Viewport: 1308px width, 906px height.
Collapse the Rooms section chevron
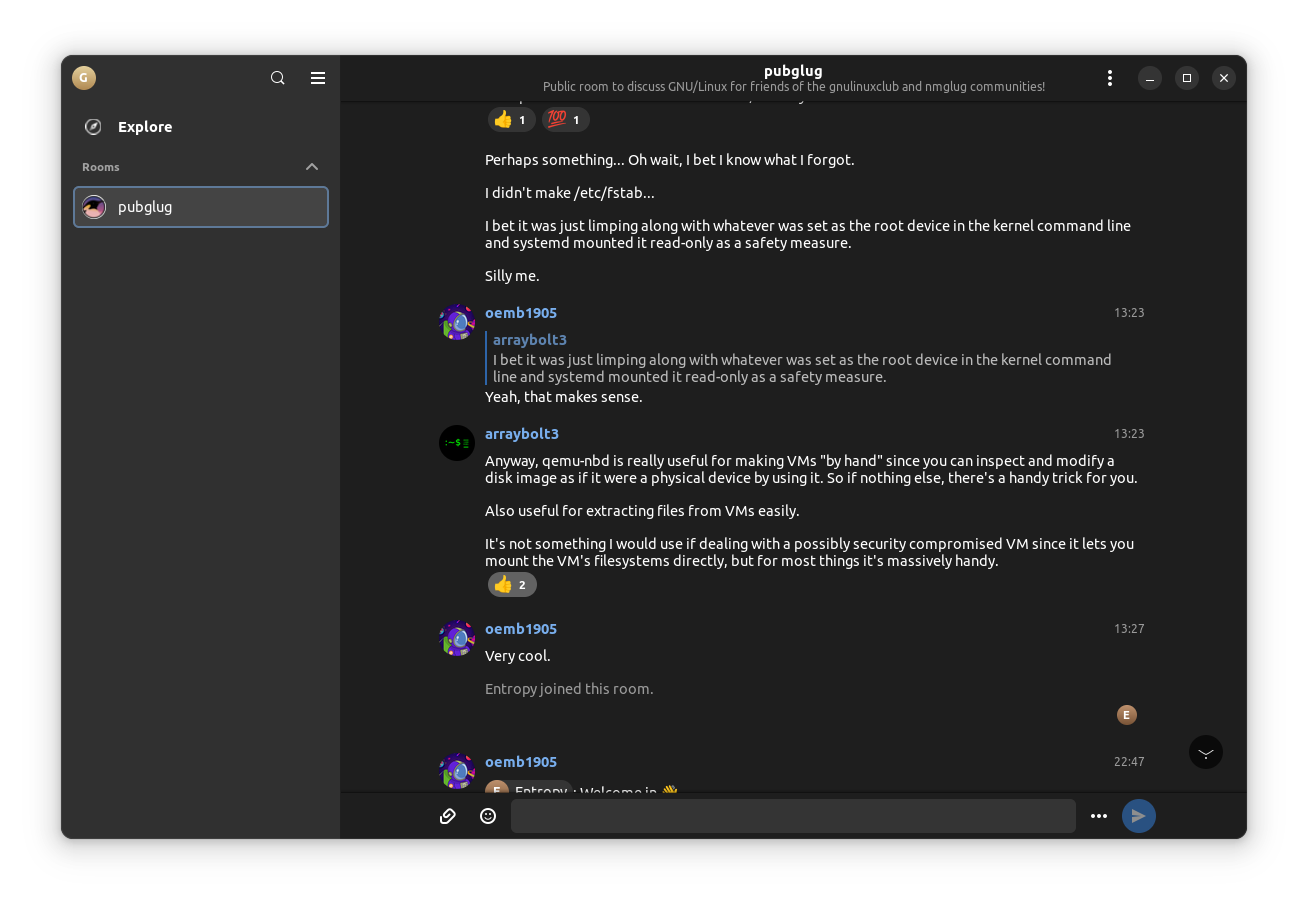tap(312, 166)
